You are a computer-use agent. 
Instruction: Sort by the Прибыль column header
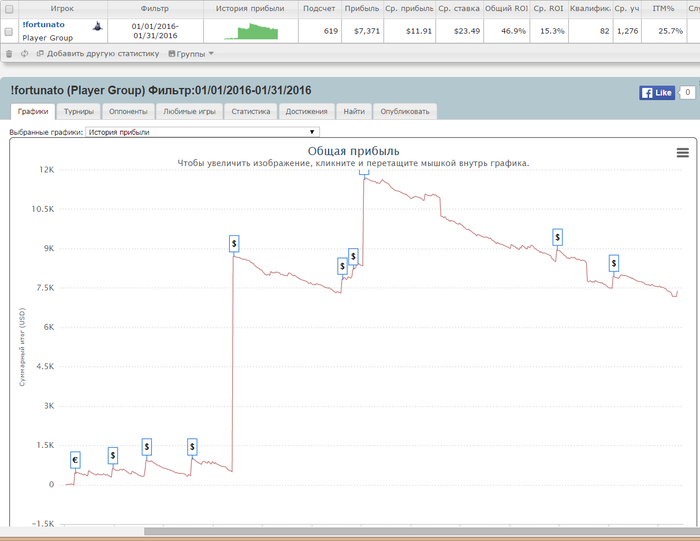[x=362, y=8]
